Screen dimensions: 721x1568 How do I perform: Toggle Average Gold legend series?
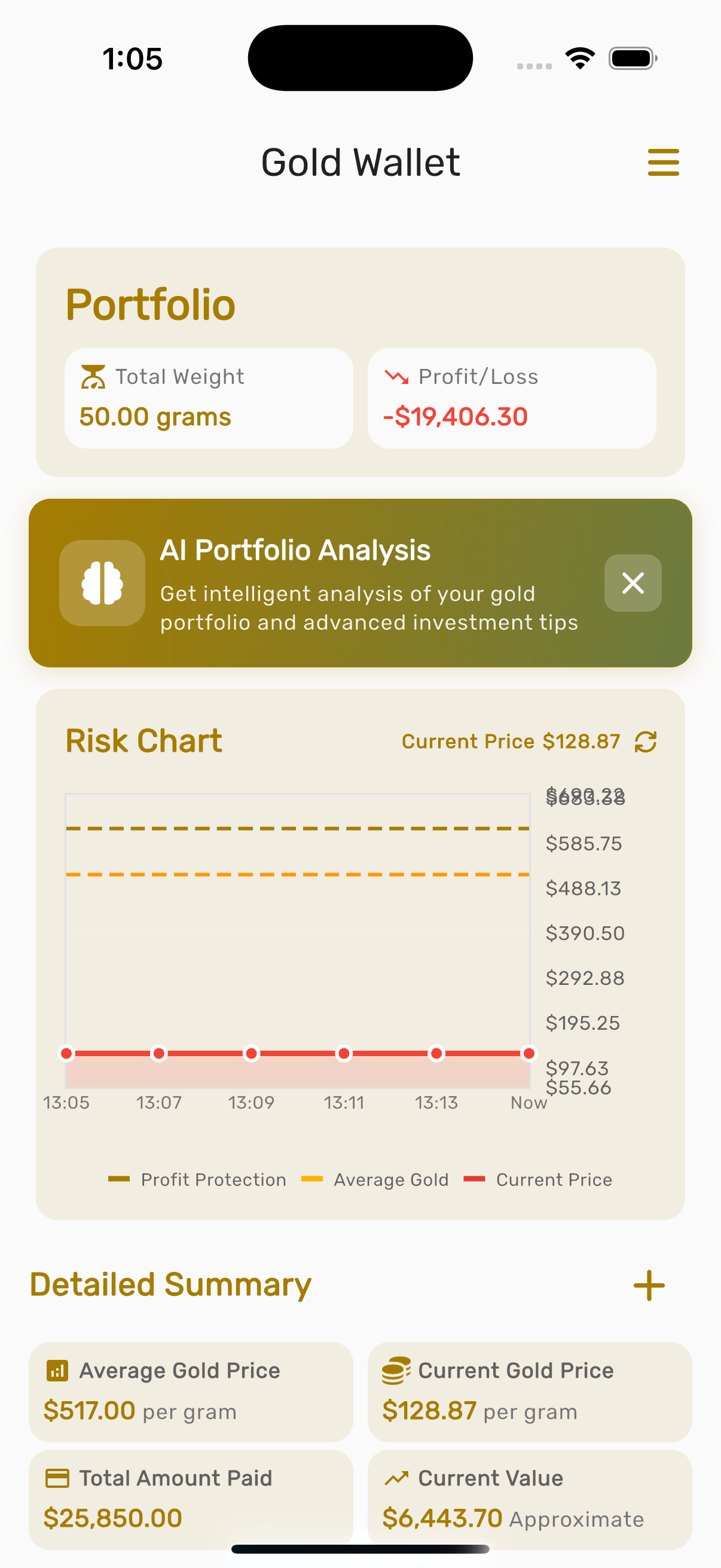(x=375, y=1180)
